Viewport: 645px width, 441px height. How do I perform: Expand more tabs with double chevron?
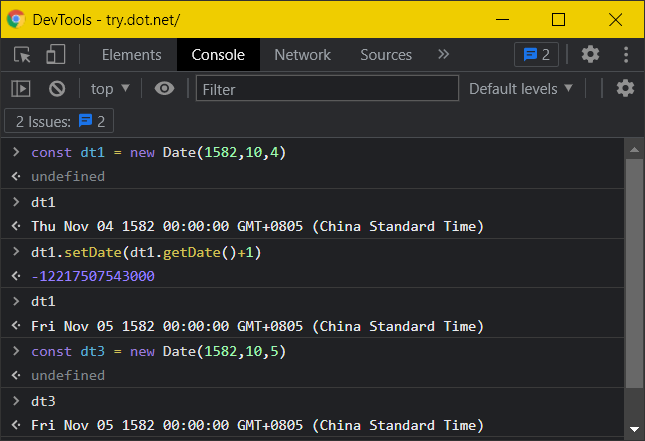tap(443, 54)
